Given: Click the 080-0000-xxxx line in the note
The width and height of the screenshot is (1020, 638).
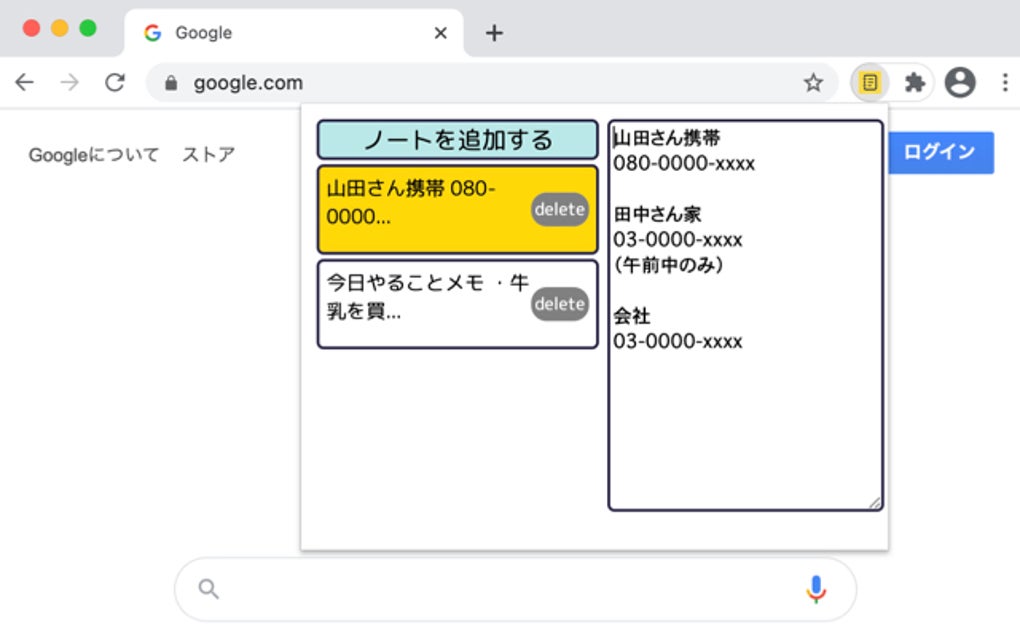Looking at the screenshot, I should [x=684, y=163].
